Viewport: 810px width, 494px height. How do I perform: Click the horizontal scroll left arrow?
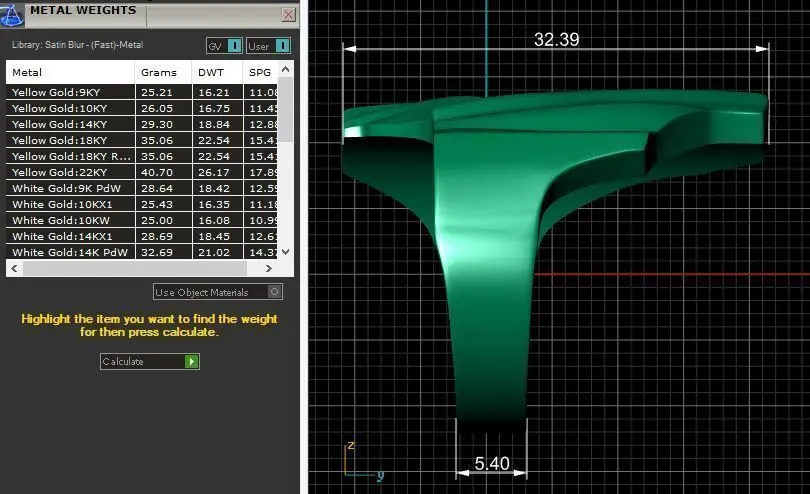click(14, 268)
